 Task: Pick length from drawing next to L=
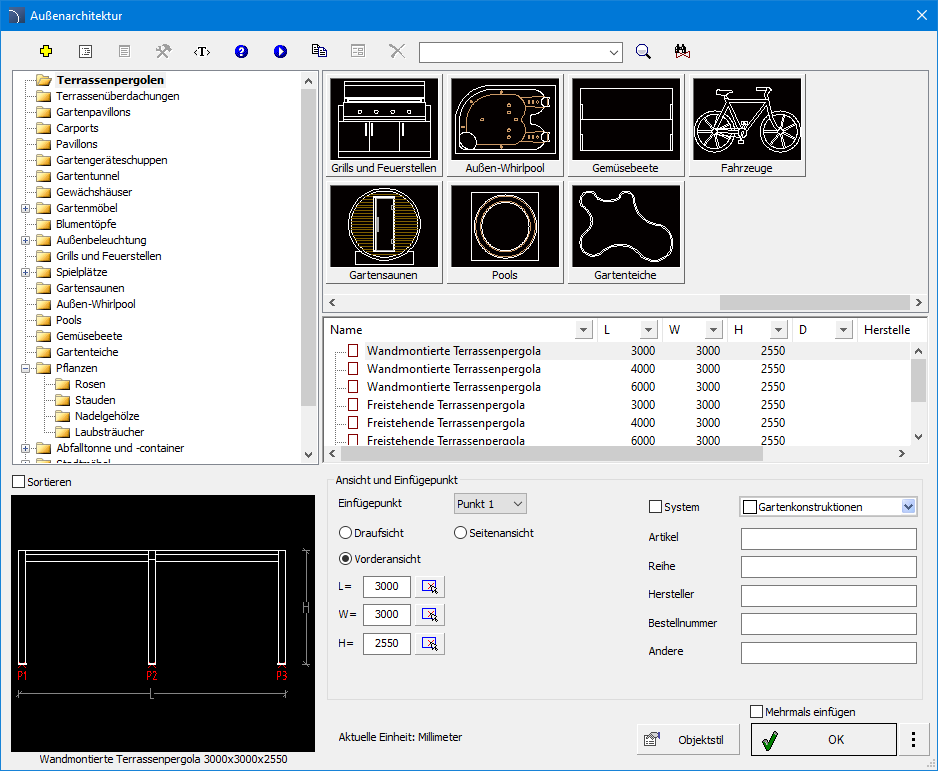tap(430, 587)
